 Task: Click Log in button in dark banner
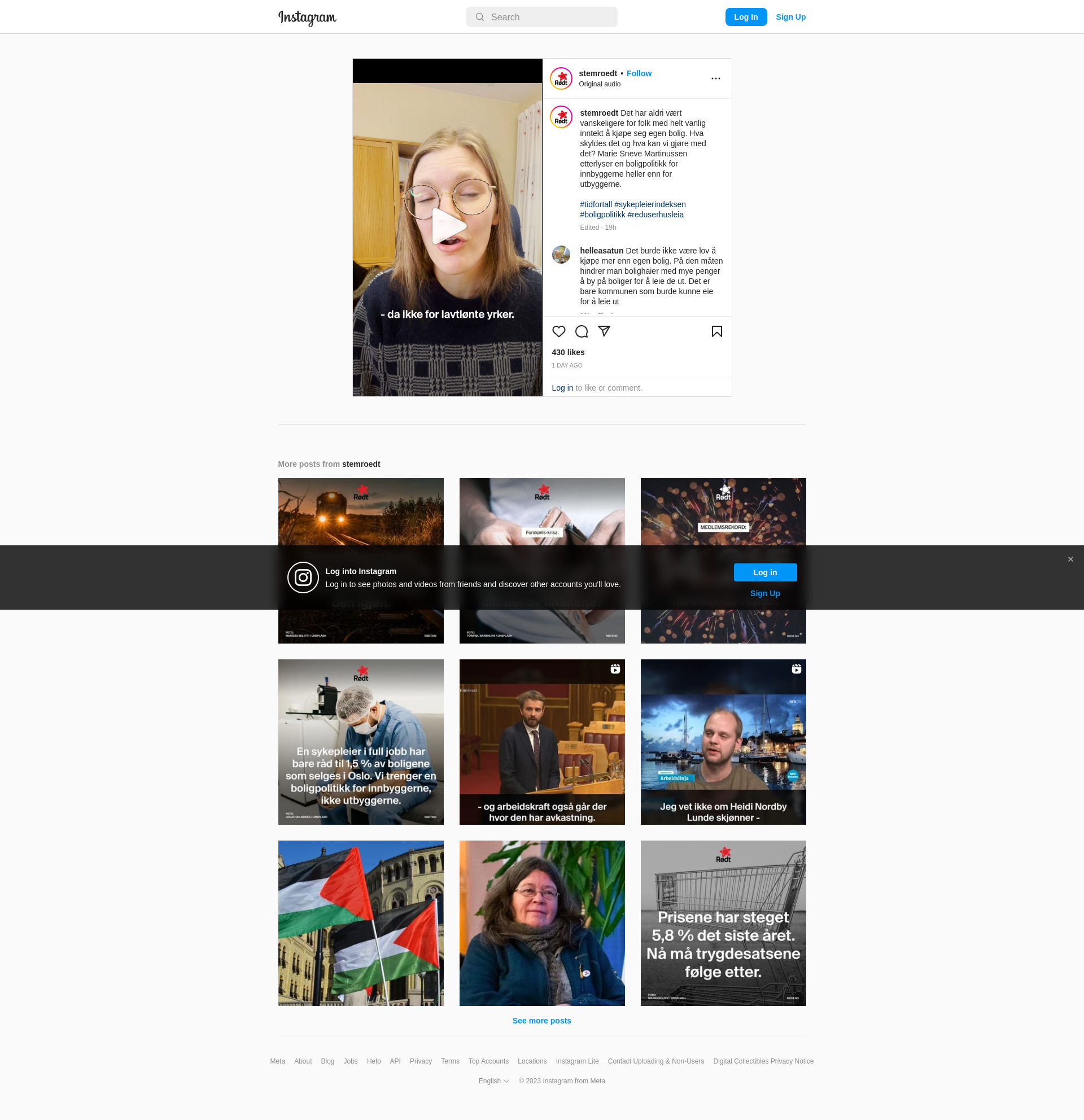coord(765,572)
